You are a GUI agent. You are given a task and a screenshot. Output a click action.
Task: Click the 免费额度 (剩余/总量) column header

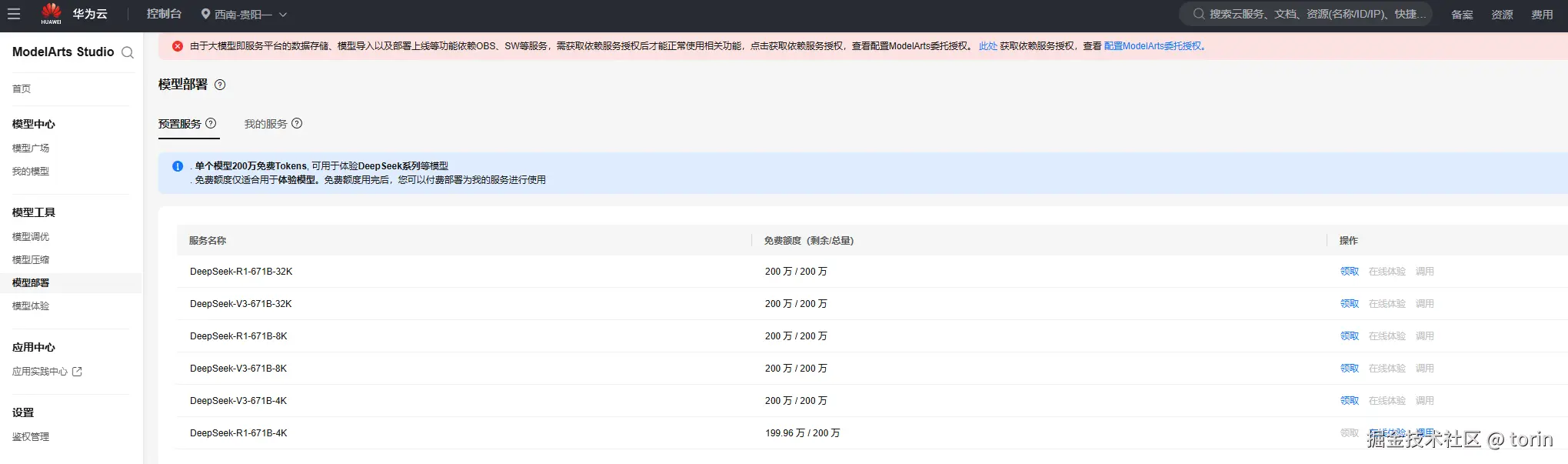tap(809, 241)
